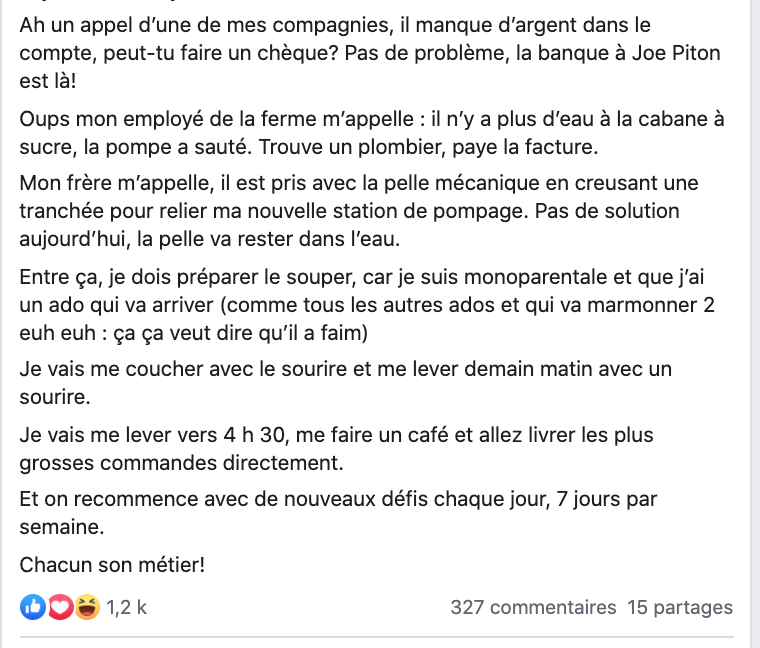760x648 pixels.
Task: Click the time "4 h 30" in the text
Action: [x=253, y=435]
